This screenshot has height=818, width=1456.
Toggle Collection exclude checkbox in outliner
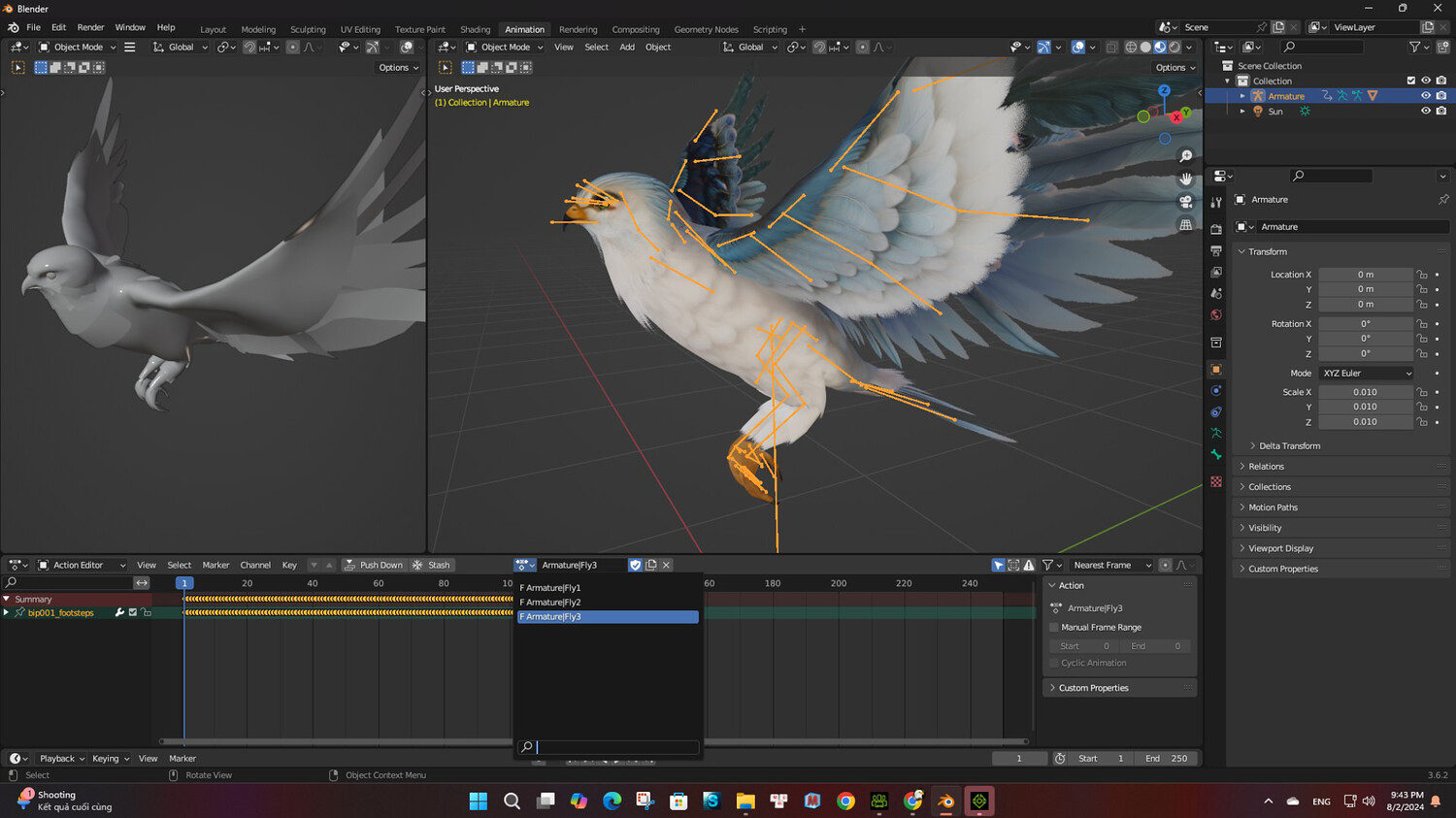[x=1411, y=82]
